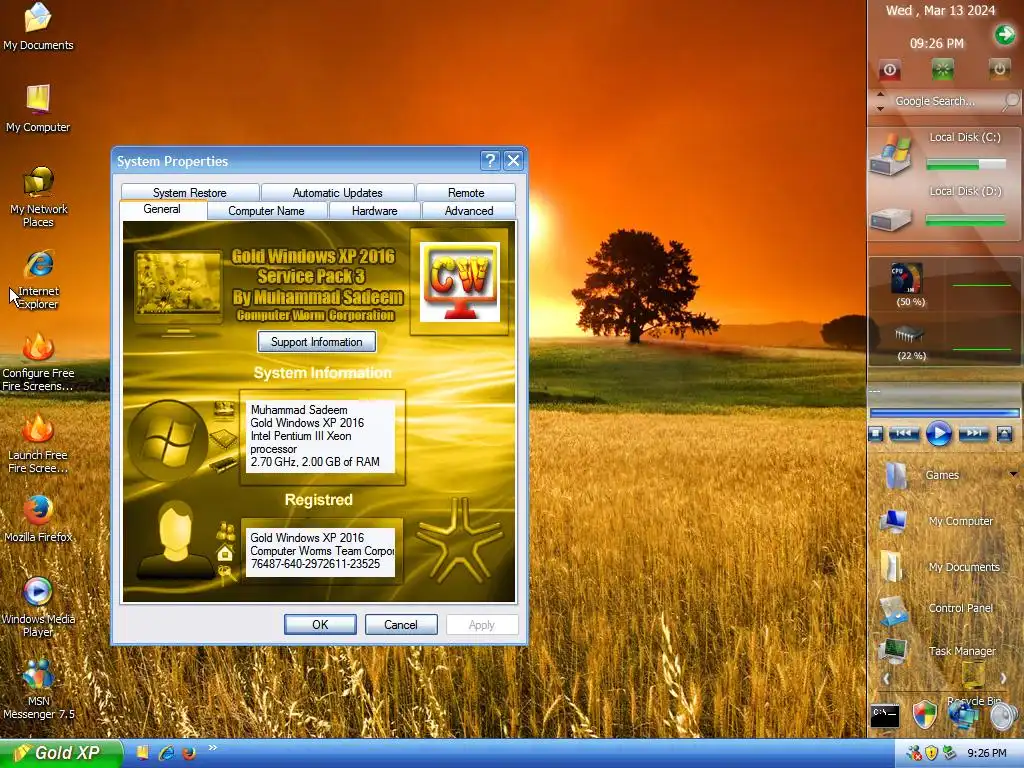1024x768 pixels.
Task: Click Local Disk (D:) usage bar
Action: (967, 220)
